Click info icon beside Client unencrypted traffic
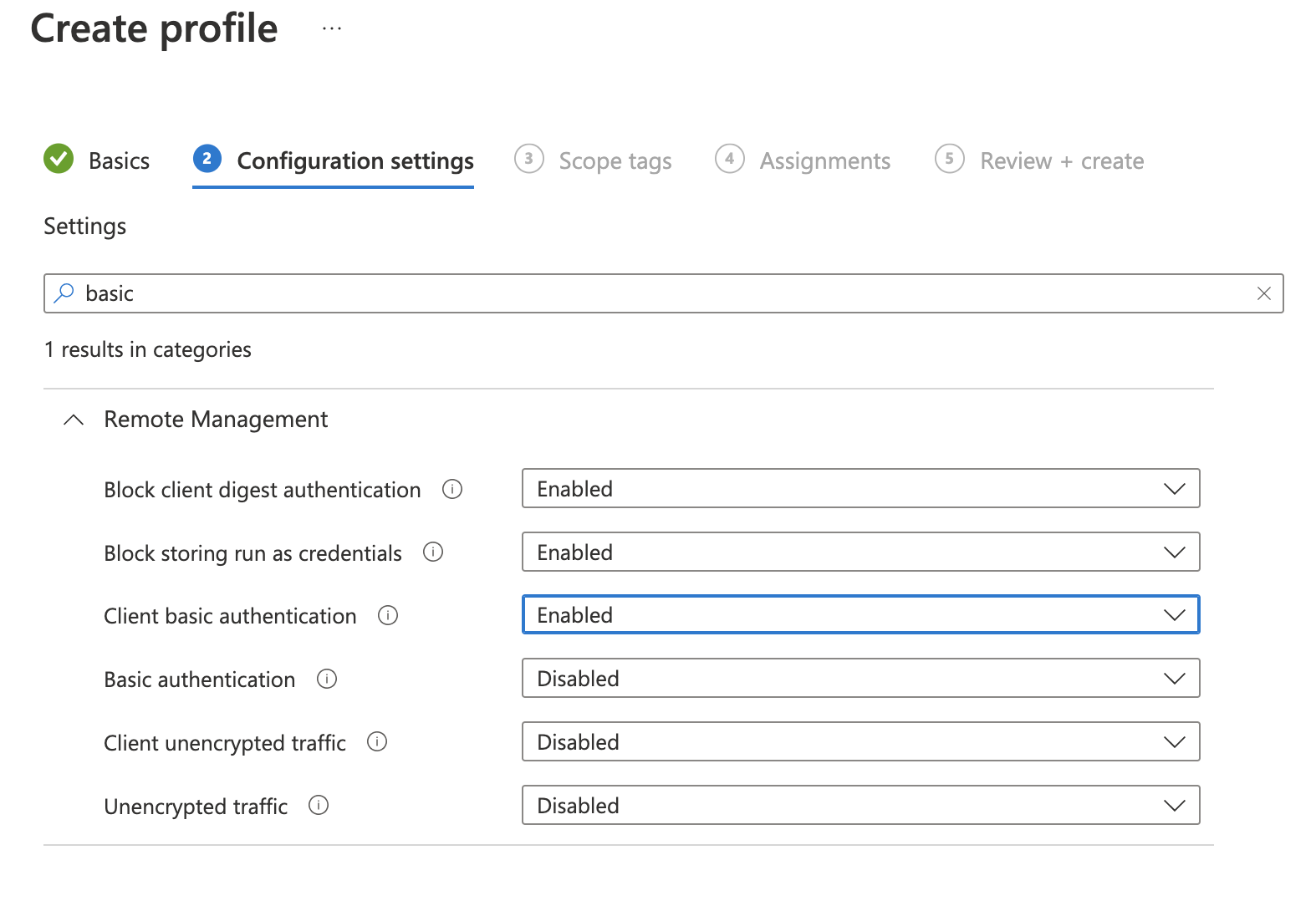The image size is (1316, 901). tap(377, 742)
